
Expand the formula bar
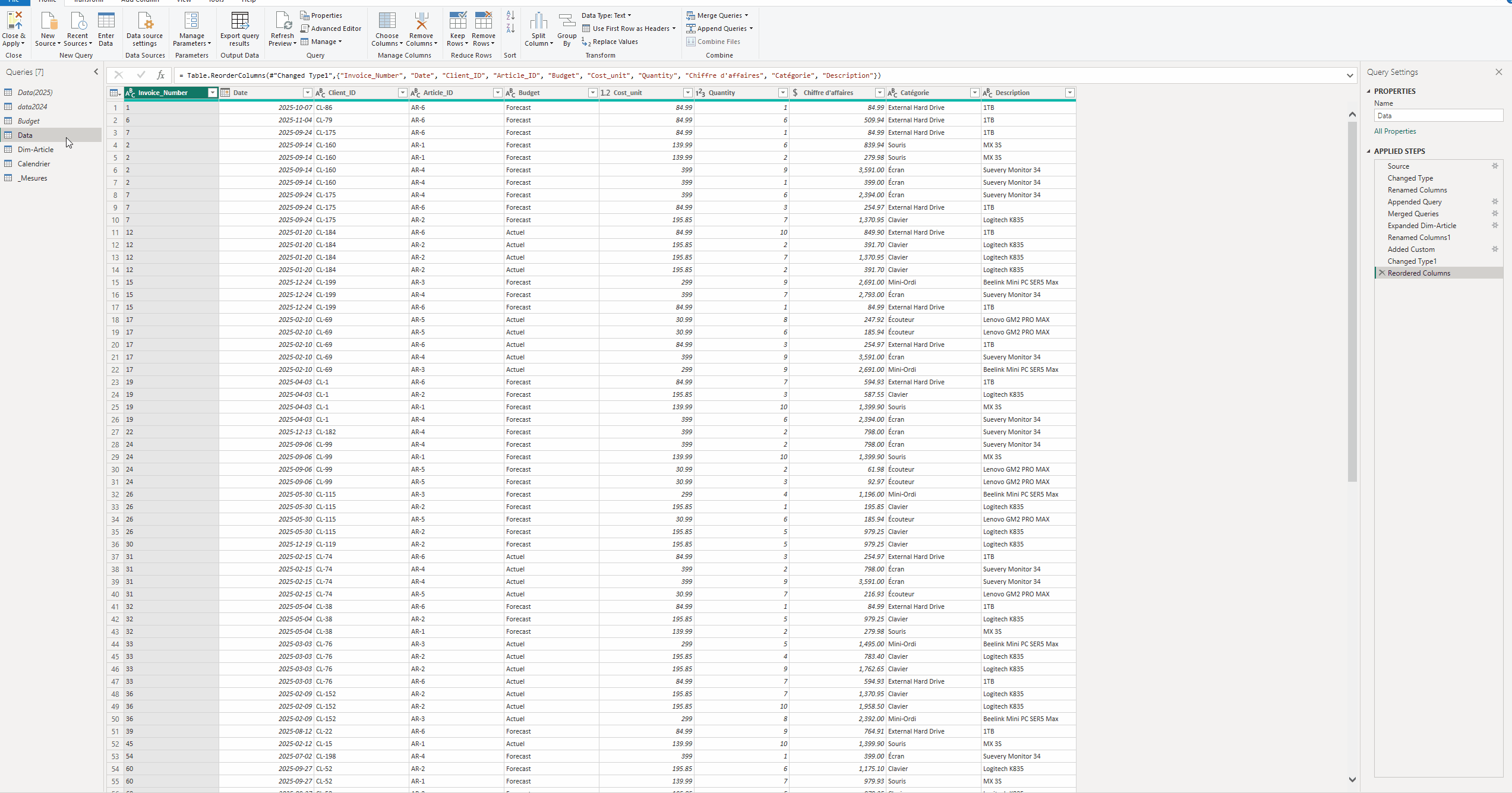pyautogui.click(x=1350, y=75)
